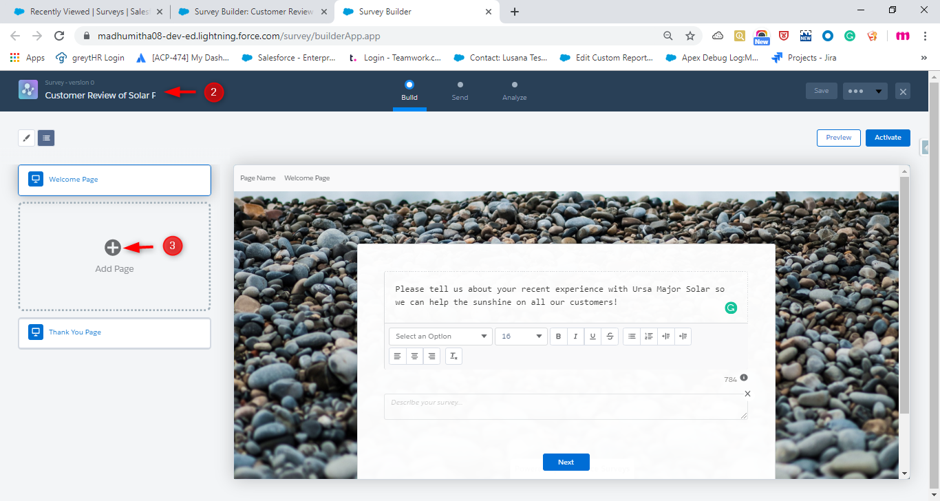Switch to Recently Viewed Surveys browser tab
940x501 pixels.
88,11
